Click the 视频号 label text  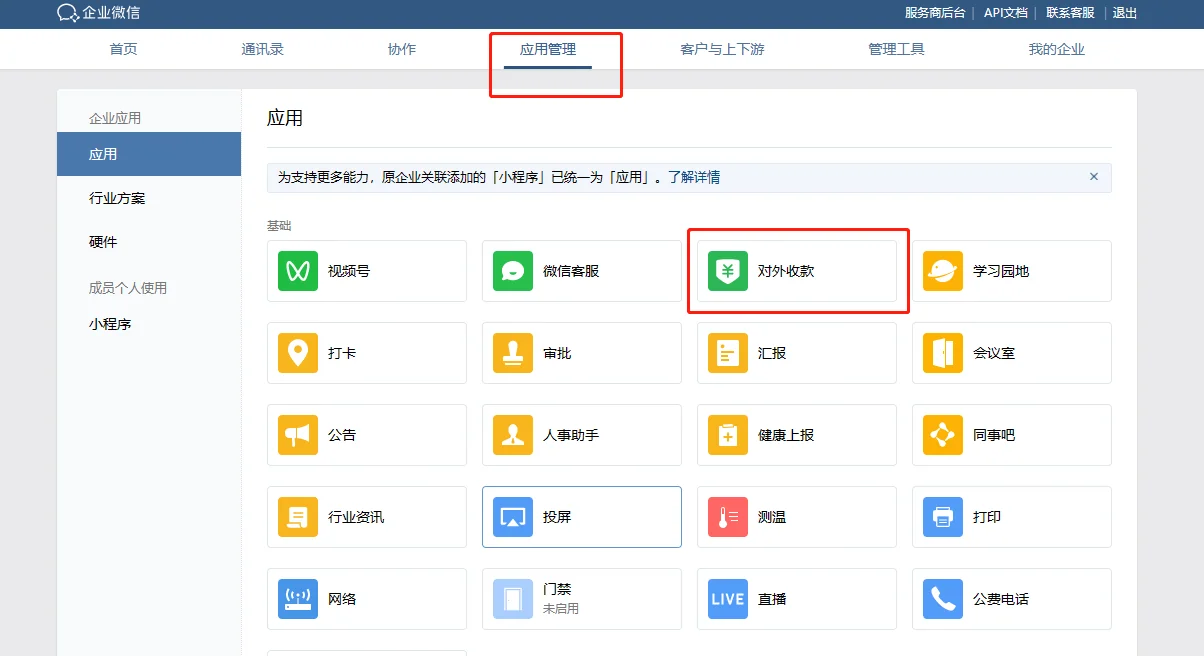point(349,271)
